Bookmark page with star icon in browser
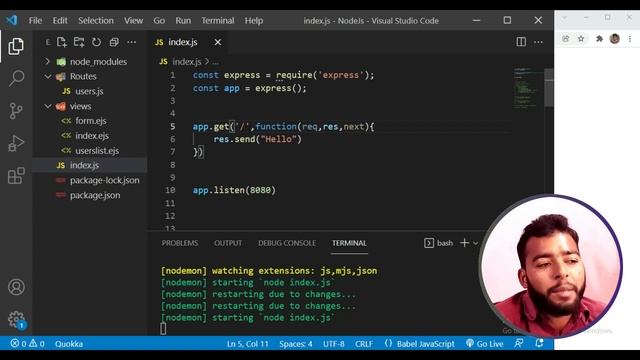 coord(581,39)
